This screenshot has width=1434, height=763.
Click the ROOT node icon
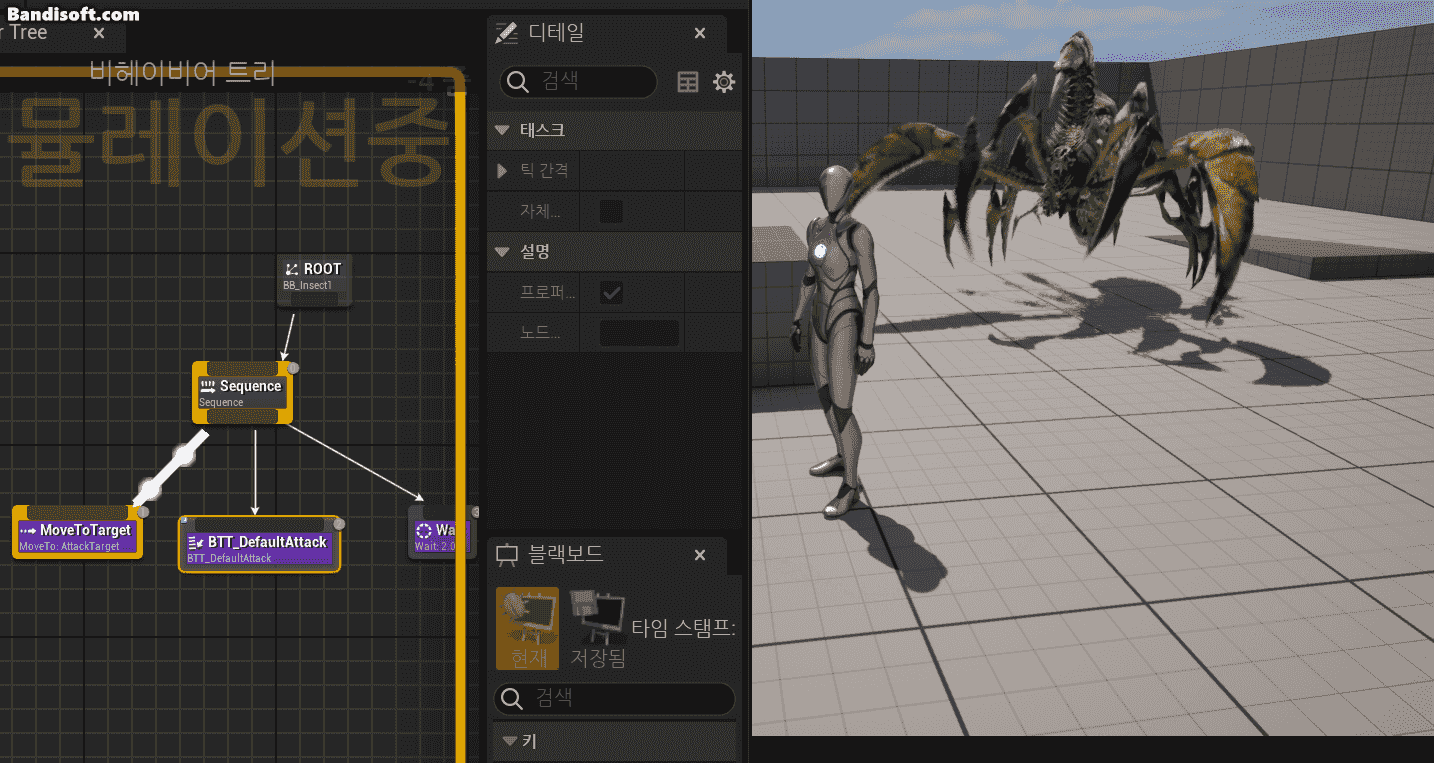tap(292, 269)
